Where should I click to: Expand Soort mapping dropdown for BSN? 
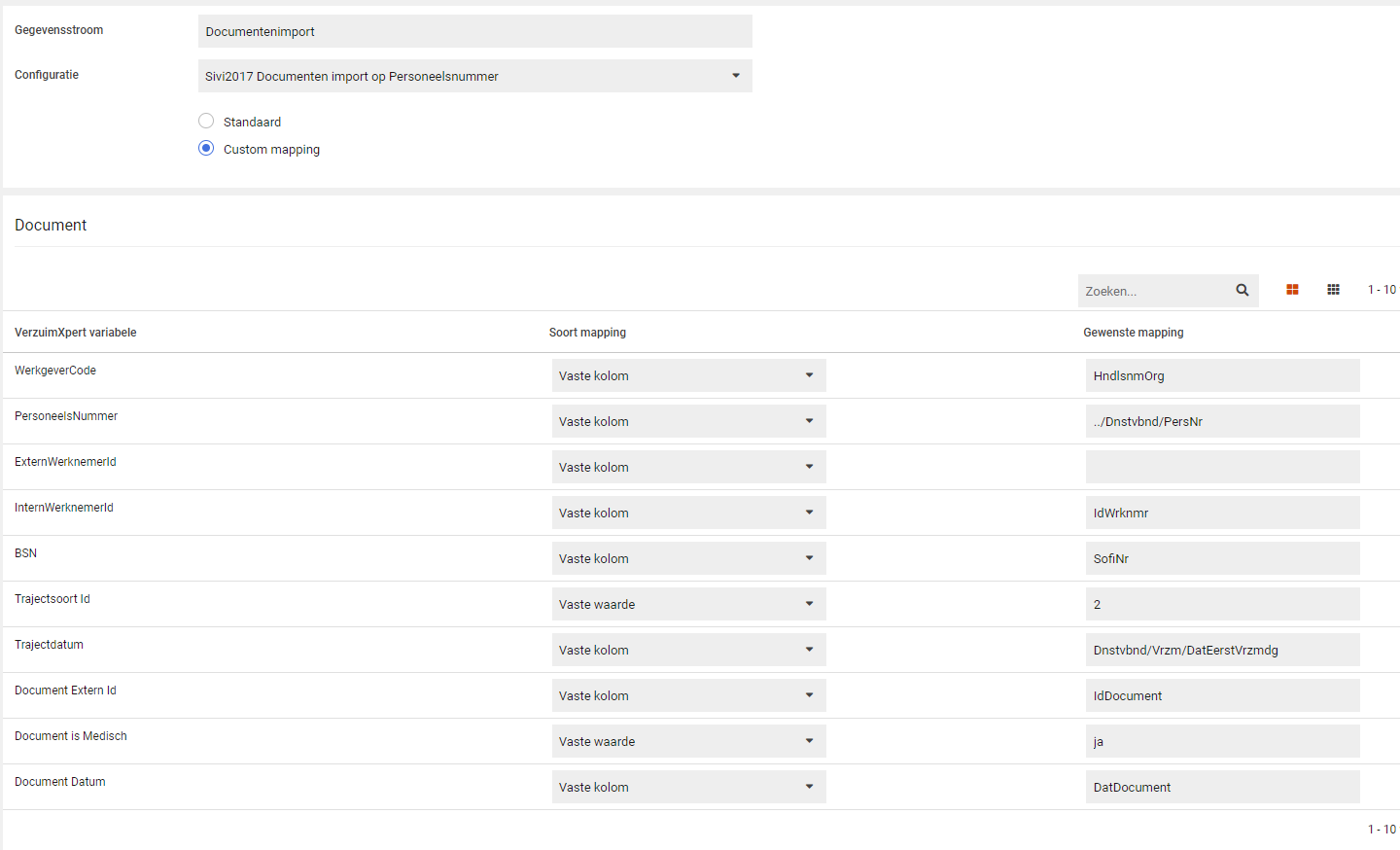[688, 558]
